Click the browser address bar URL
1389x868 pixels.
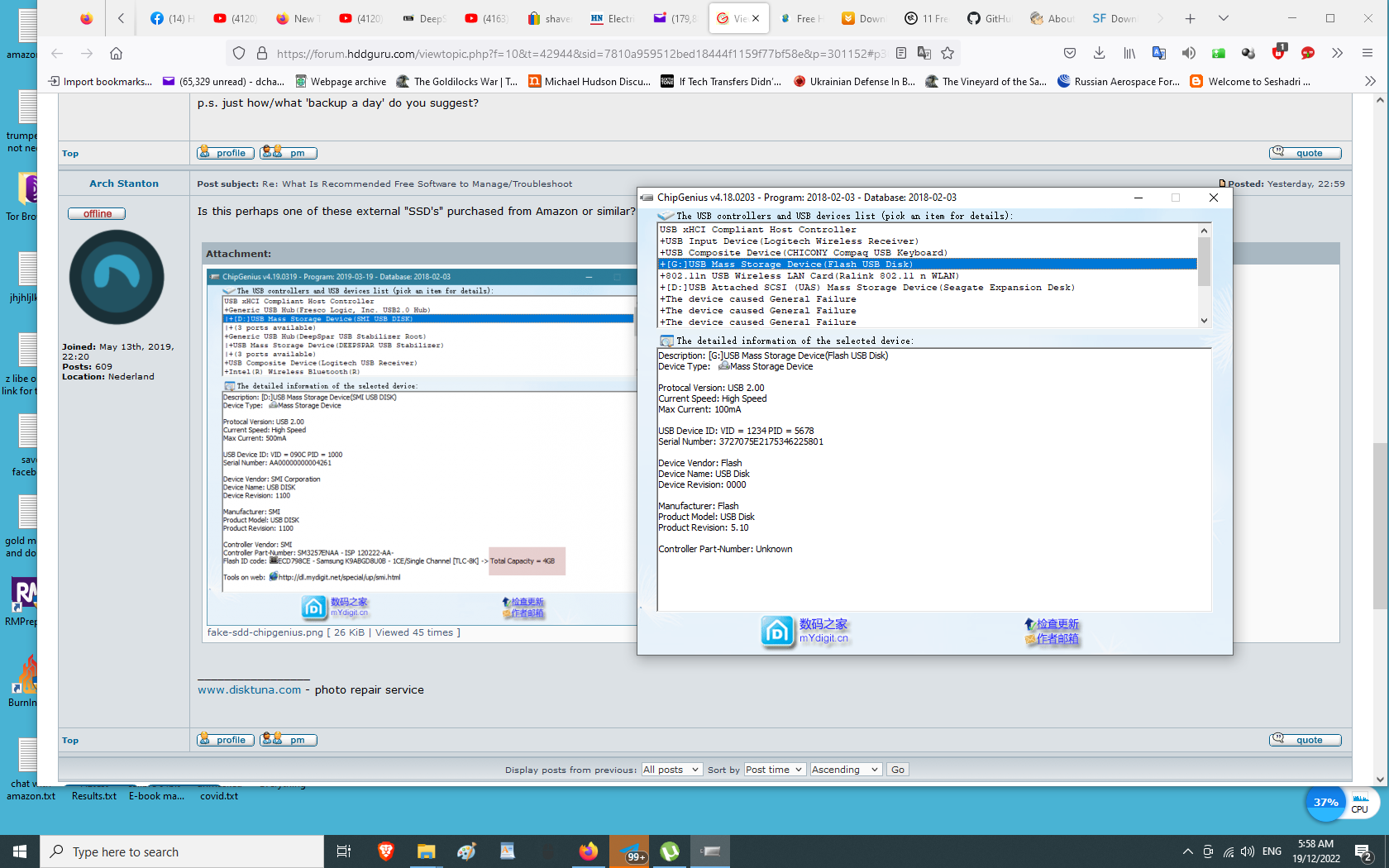[581, 54]
